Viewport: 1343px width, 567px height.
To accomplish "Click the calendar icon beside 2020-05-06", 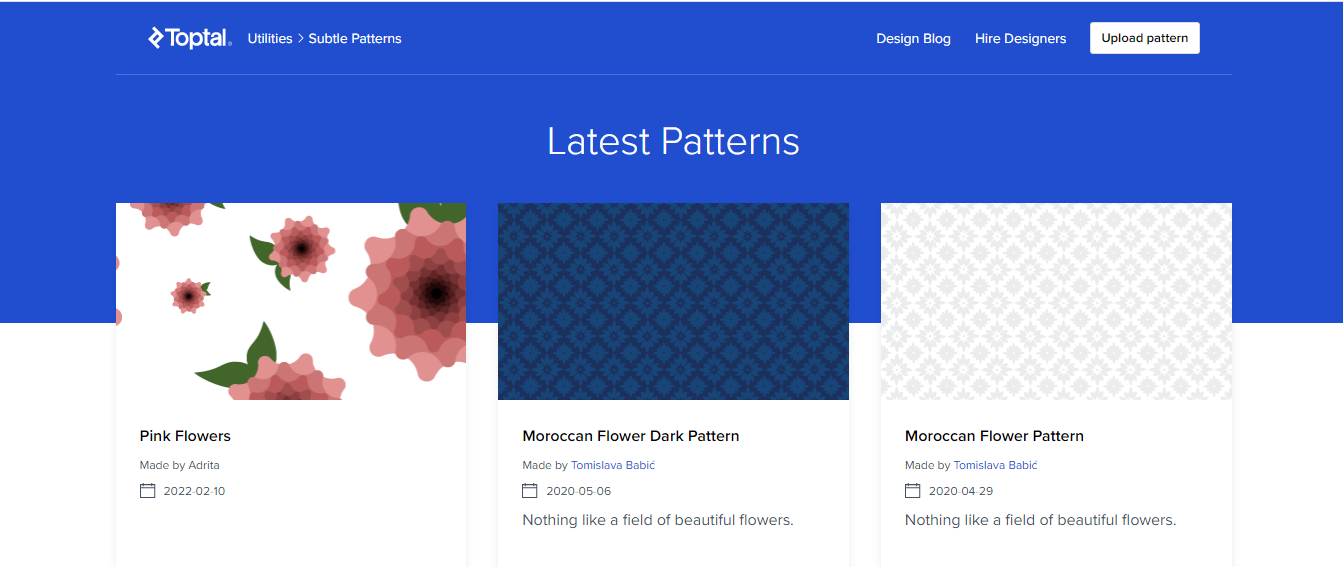I will pos(530,491).
